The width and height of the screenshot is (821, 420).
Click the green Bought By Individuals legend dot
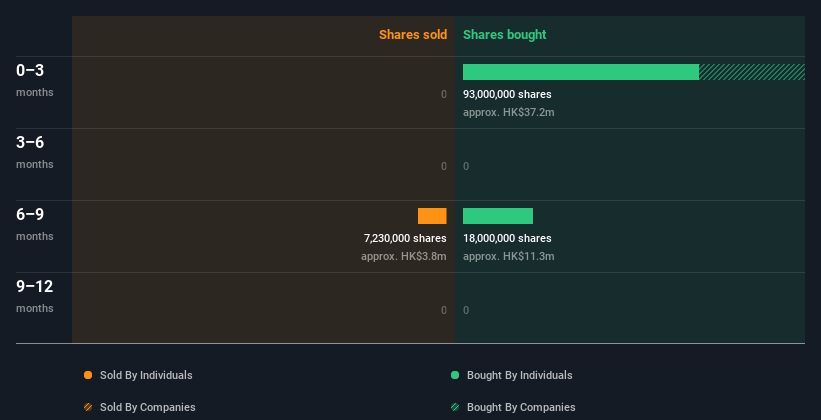[455, 375]
